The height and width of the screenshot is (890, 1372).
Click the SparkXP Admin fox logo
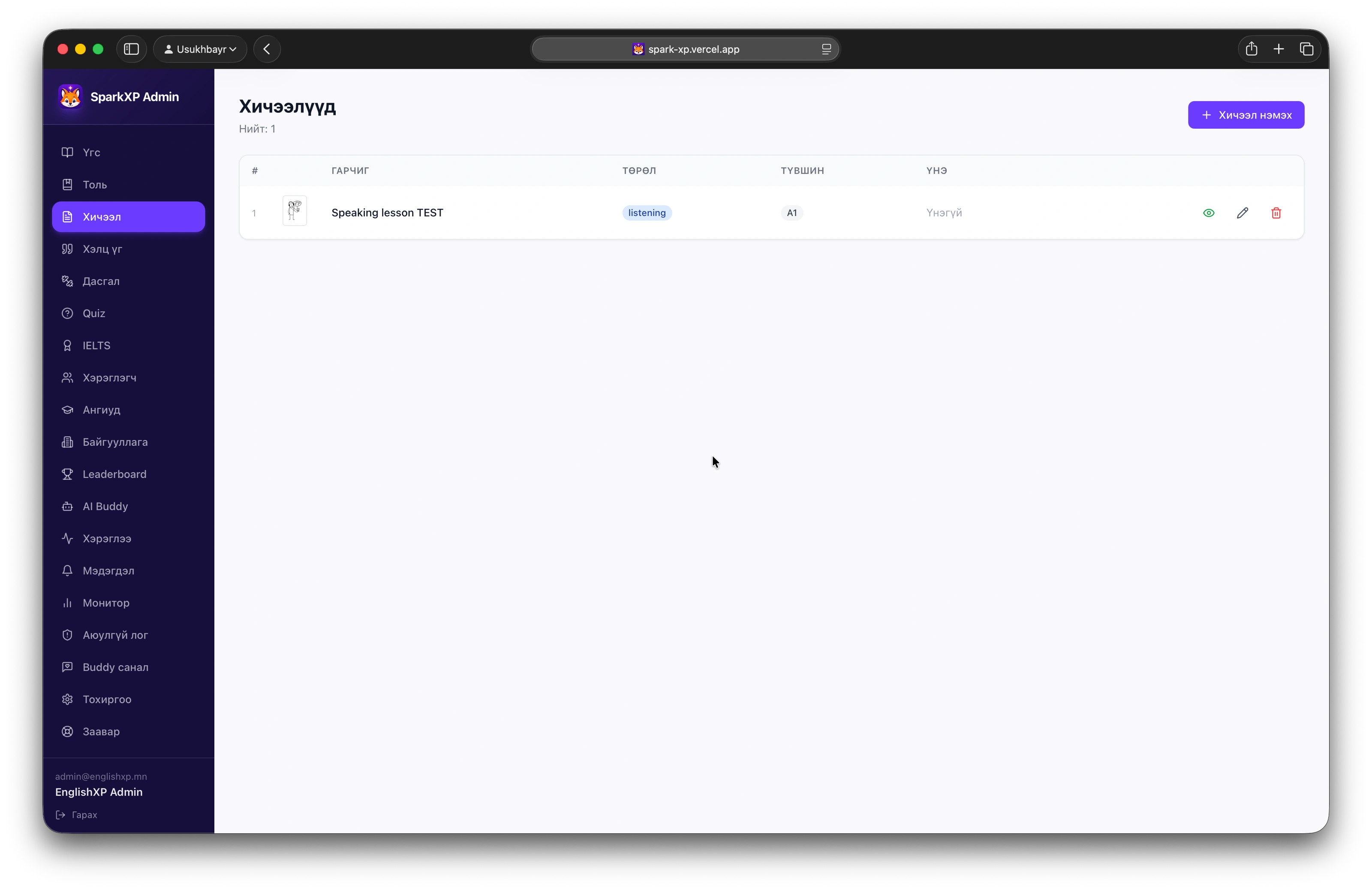70,97
